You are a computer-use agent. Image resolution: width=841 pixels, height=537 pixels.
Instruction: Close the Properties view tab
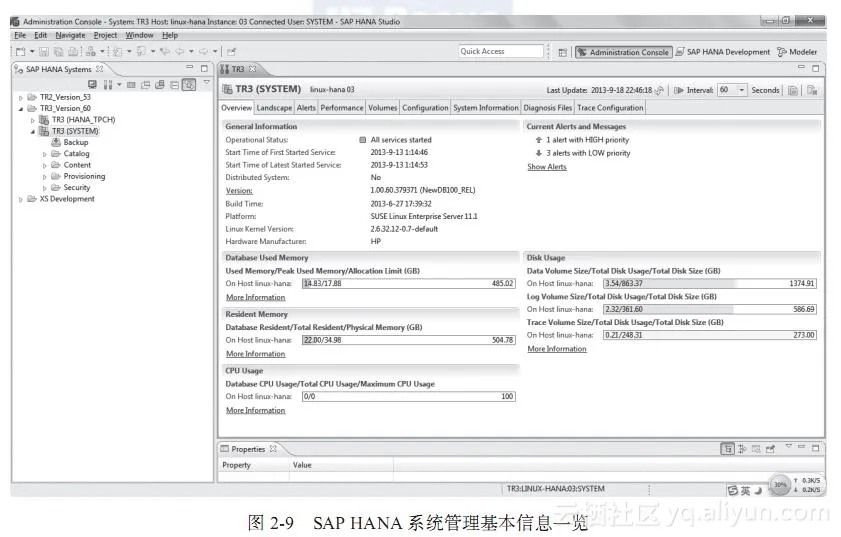coord(273,448)
